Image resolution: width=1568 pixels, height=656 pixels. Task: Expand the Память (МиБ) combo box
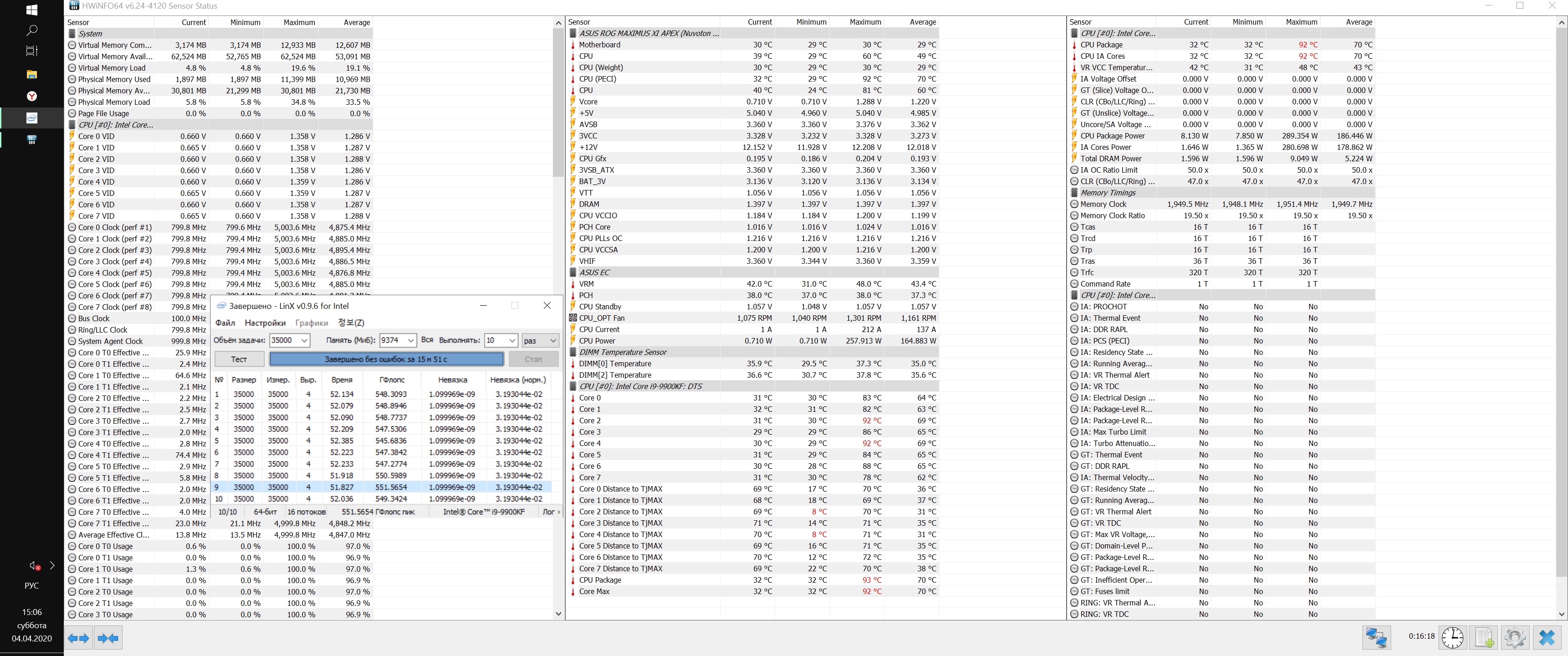click(411, 340)
